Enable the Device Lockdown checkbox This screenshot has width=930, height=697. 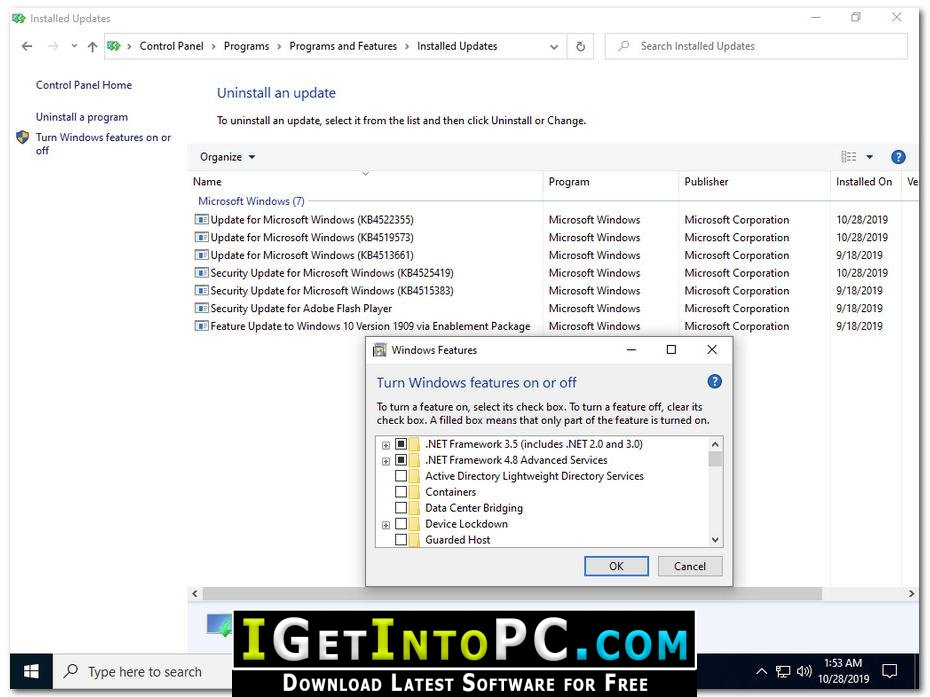click(401, 524)
